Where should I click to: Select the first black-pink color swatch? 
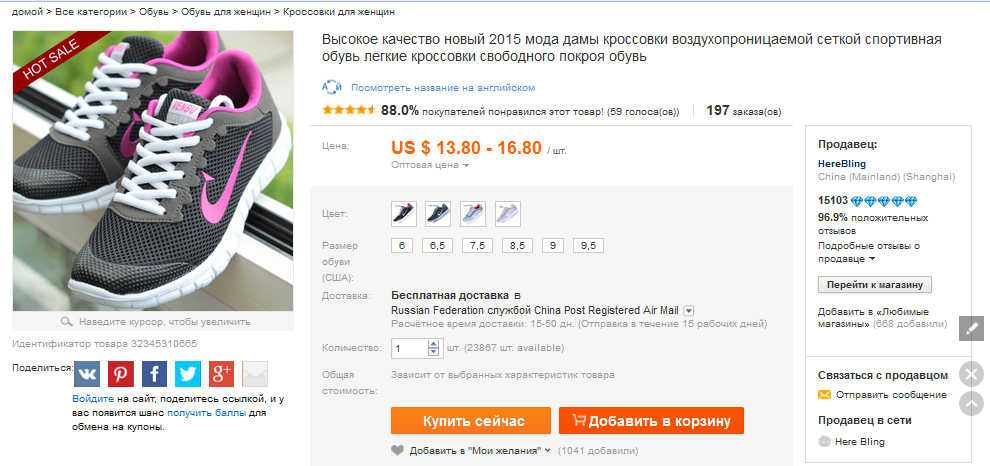[x=403, y=214]
